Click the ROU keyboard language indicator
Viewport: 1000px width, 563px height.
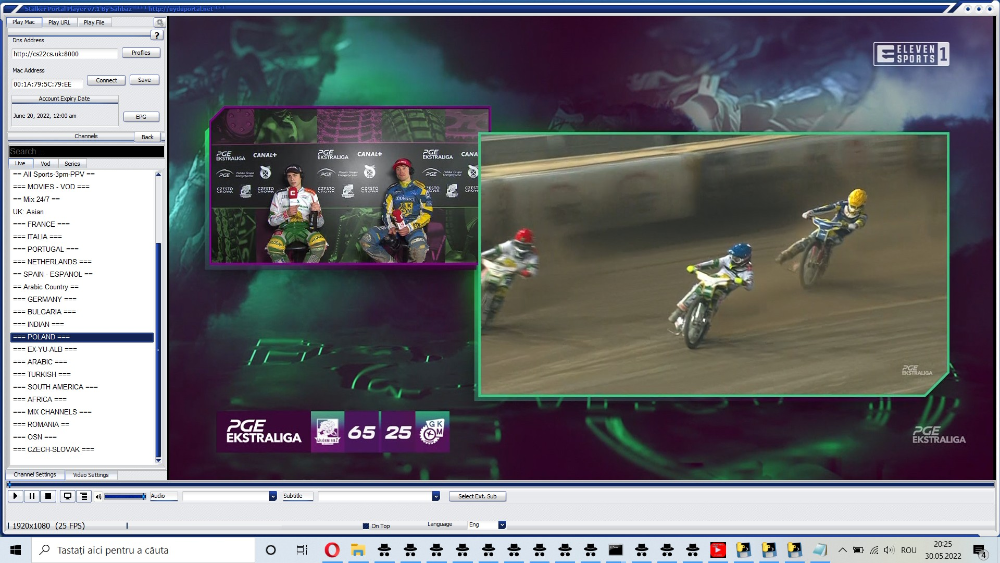908,550
